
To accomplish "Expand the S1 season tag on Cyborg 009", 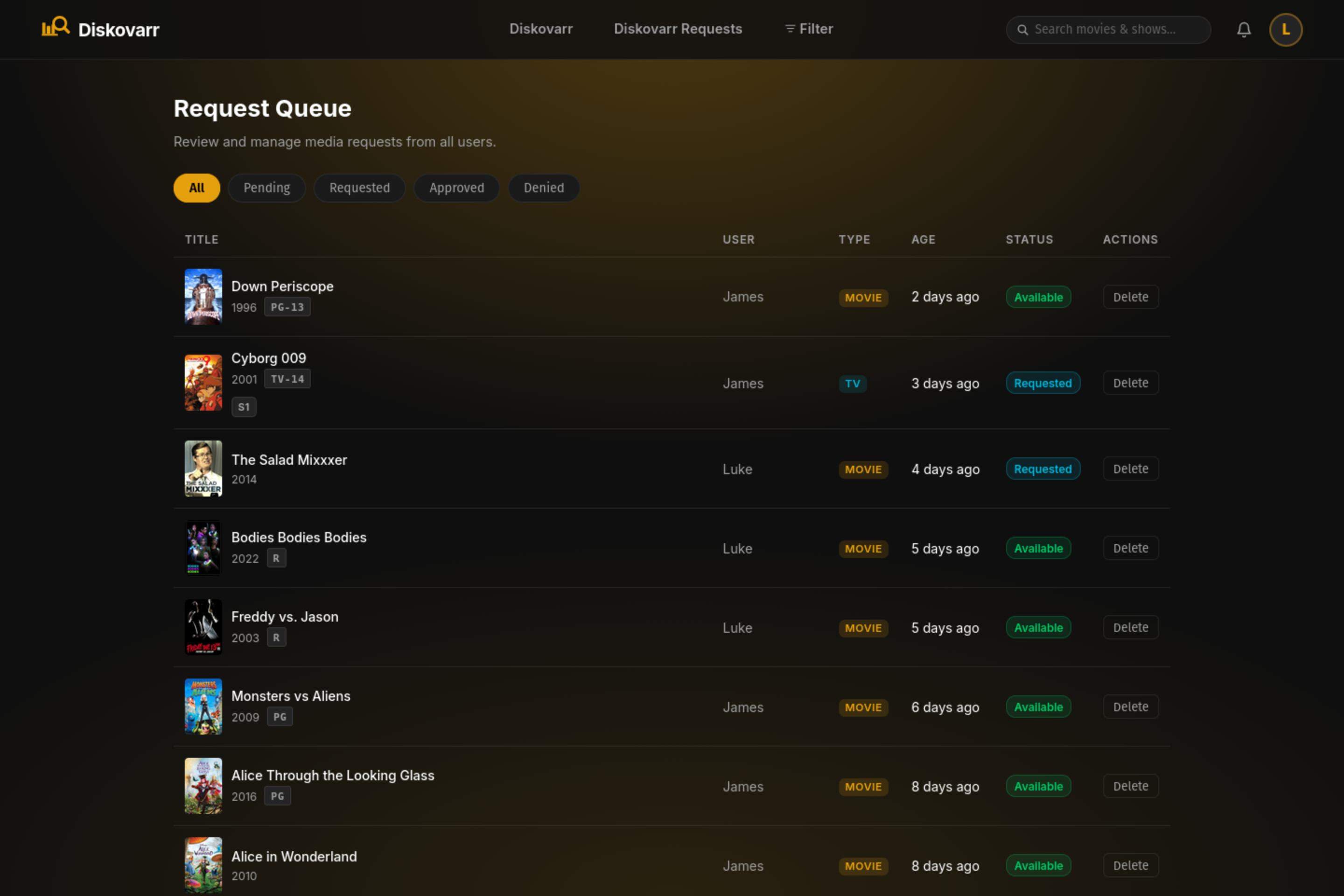I will (244, 406).
